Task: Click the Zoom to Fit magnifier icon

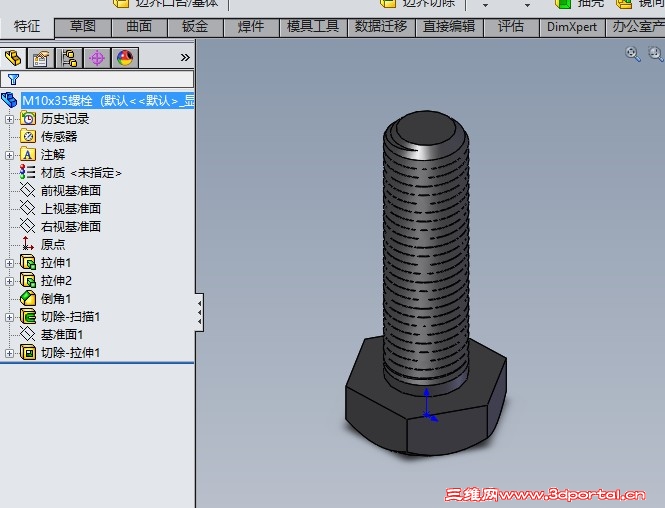Action: tap(632, 54)
